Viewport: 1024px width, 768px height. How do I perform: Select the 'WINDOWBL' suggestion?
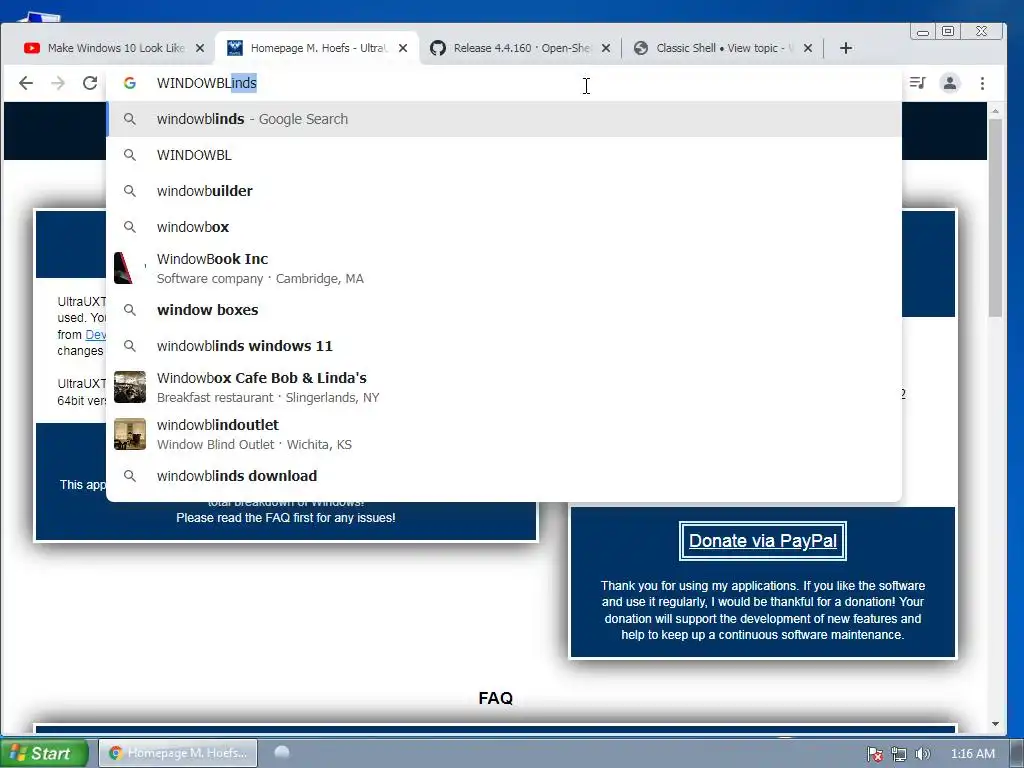[504, 155]
